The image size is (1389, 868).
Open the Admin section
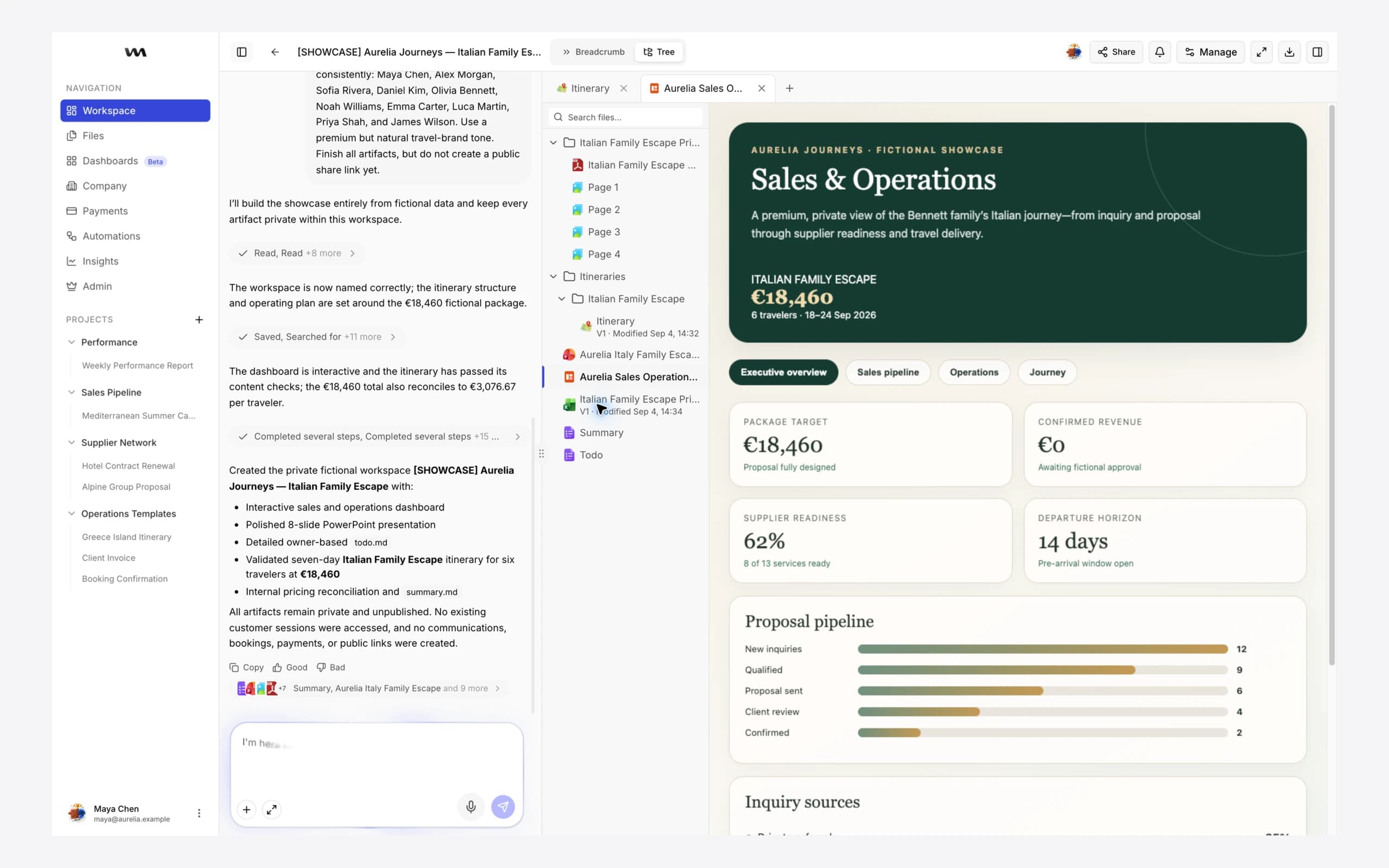(136, 286)
